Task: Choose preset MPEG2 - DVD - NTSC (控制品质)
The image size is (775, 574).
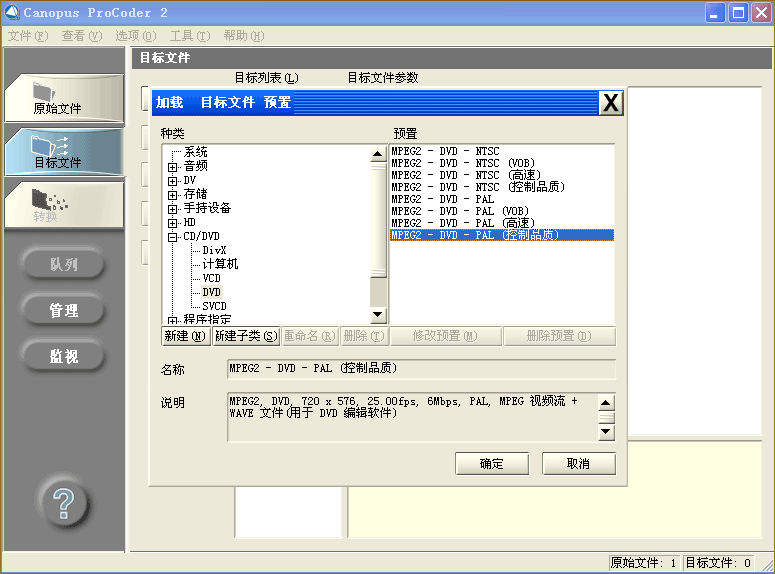Action: 502,187
